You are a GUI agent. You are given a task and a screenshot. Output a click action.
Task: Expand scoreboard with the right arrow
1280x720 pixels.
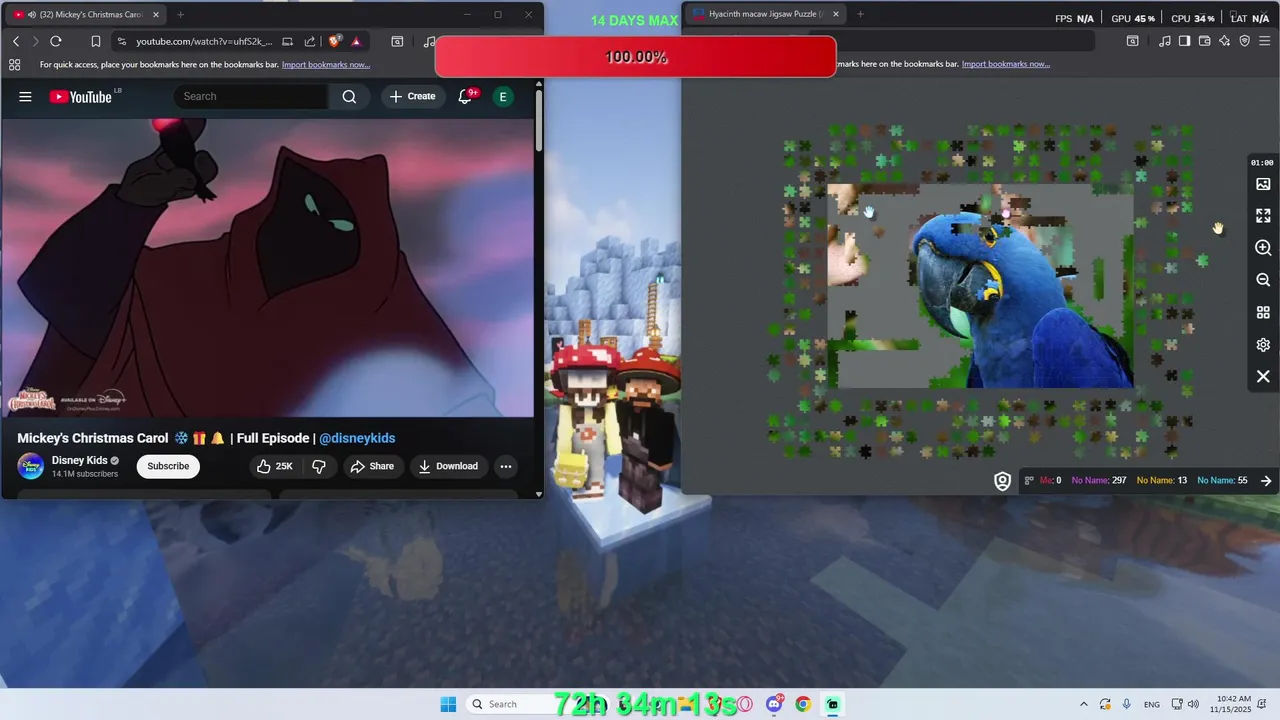(1266, 481)
